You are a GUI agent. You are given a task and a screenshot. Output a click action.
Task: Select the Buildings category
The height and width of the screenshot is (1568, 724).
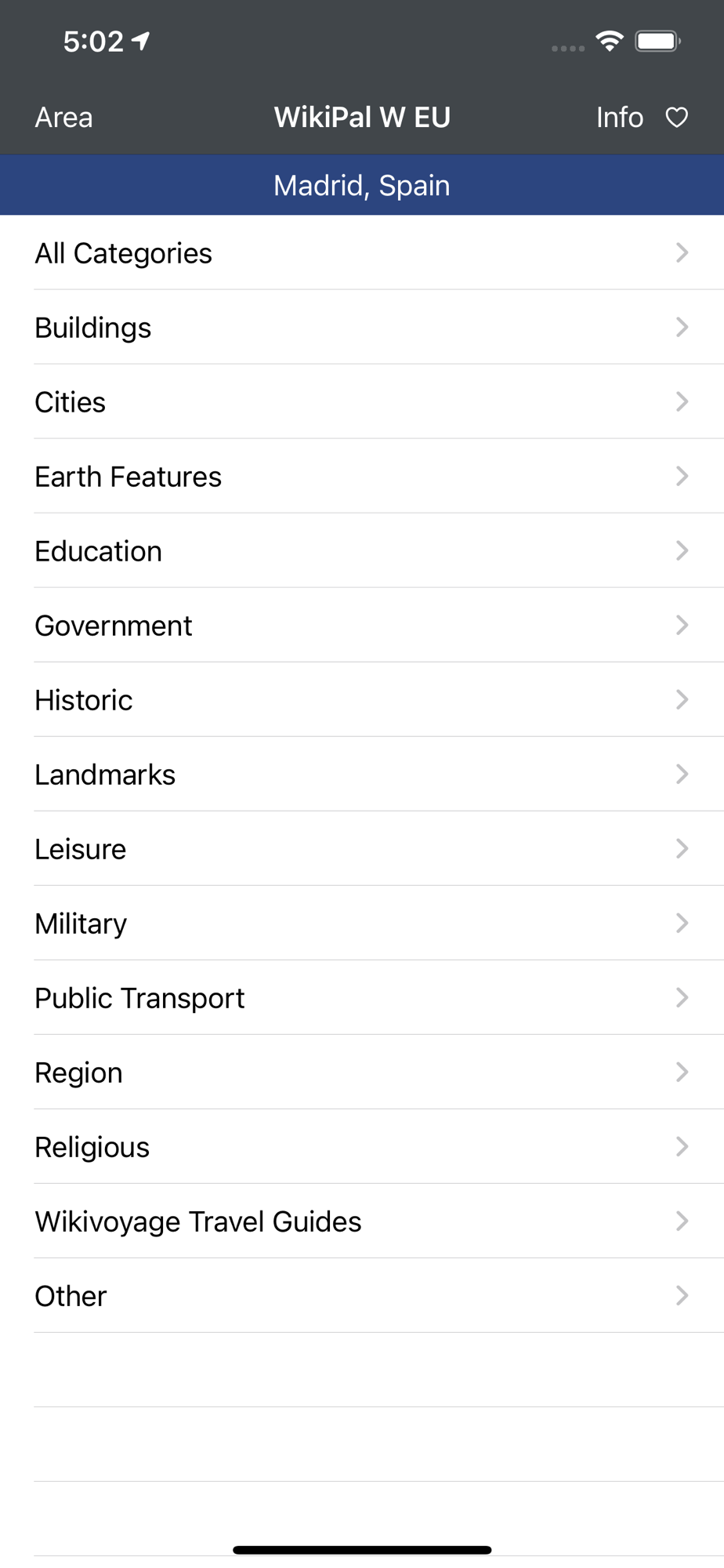362,327
